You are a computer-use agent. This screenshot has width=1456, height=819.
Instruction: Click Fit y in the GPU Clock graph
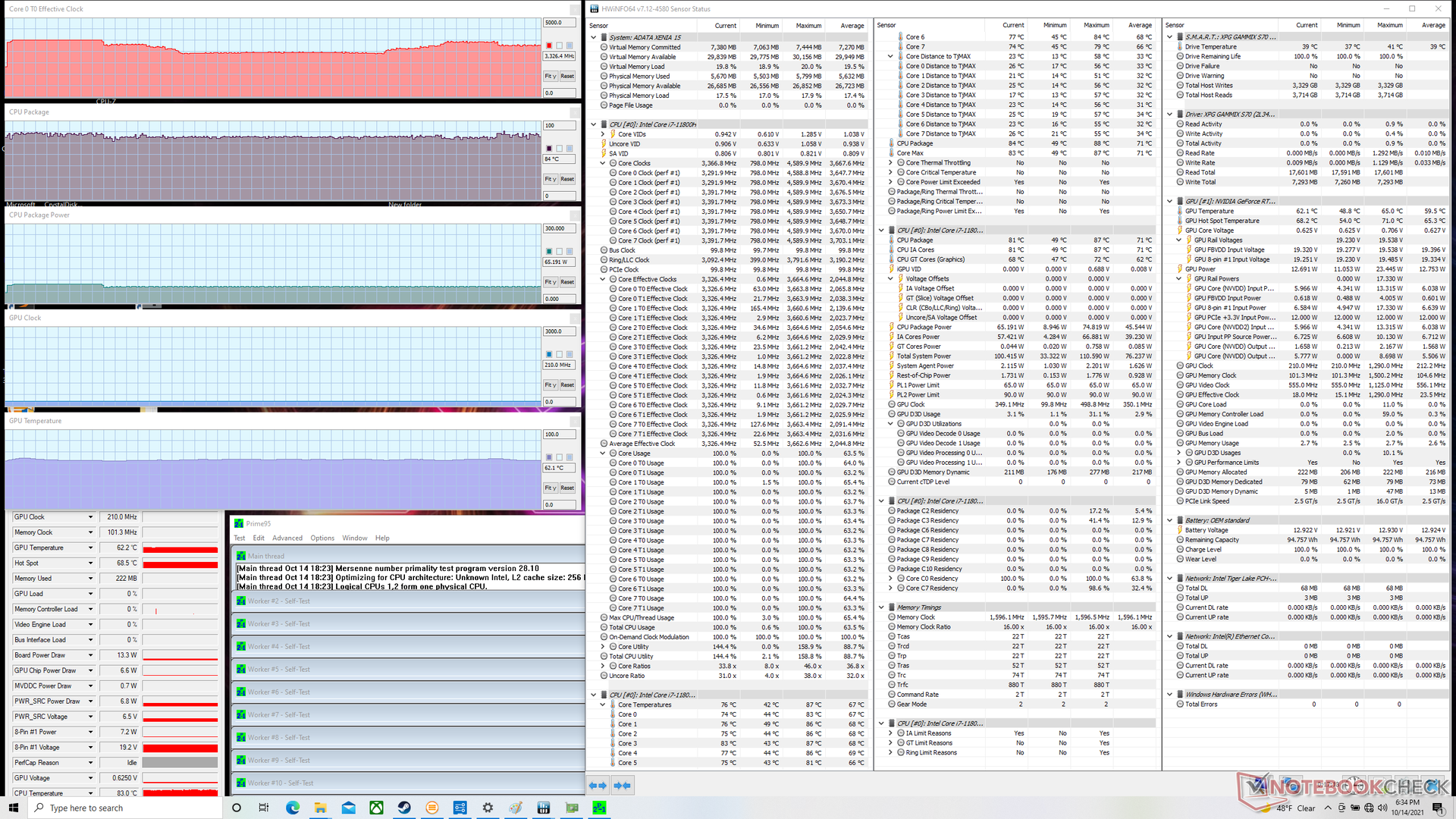[x=551, y=385]
